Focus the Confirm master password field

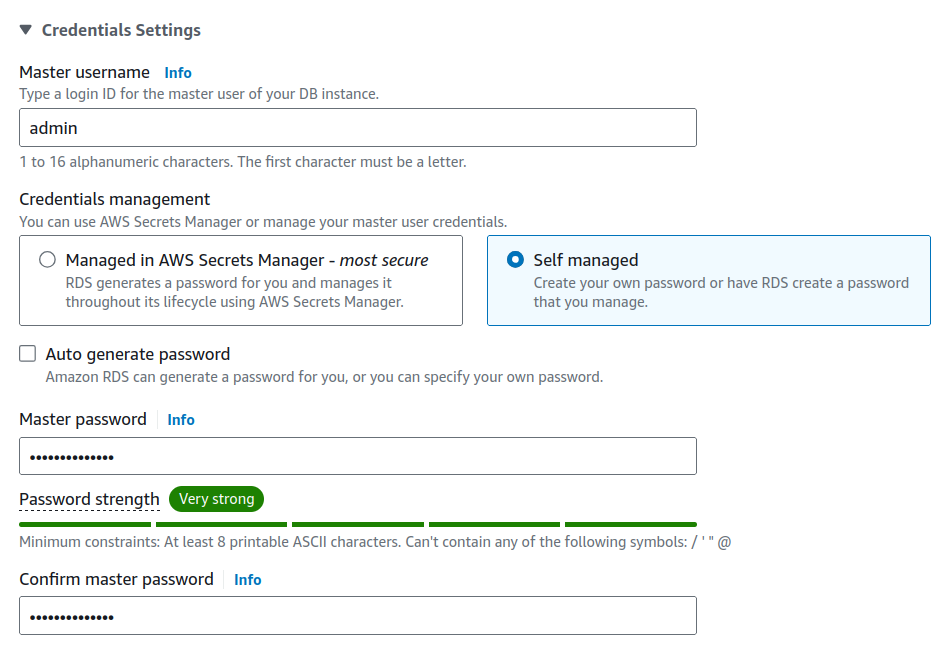(357, 616)
